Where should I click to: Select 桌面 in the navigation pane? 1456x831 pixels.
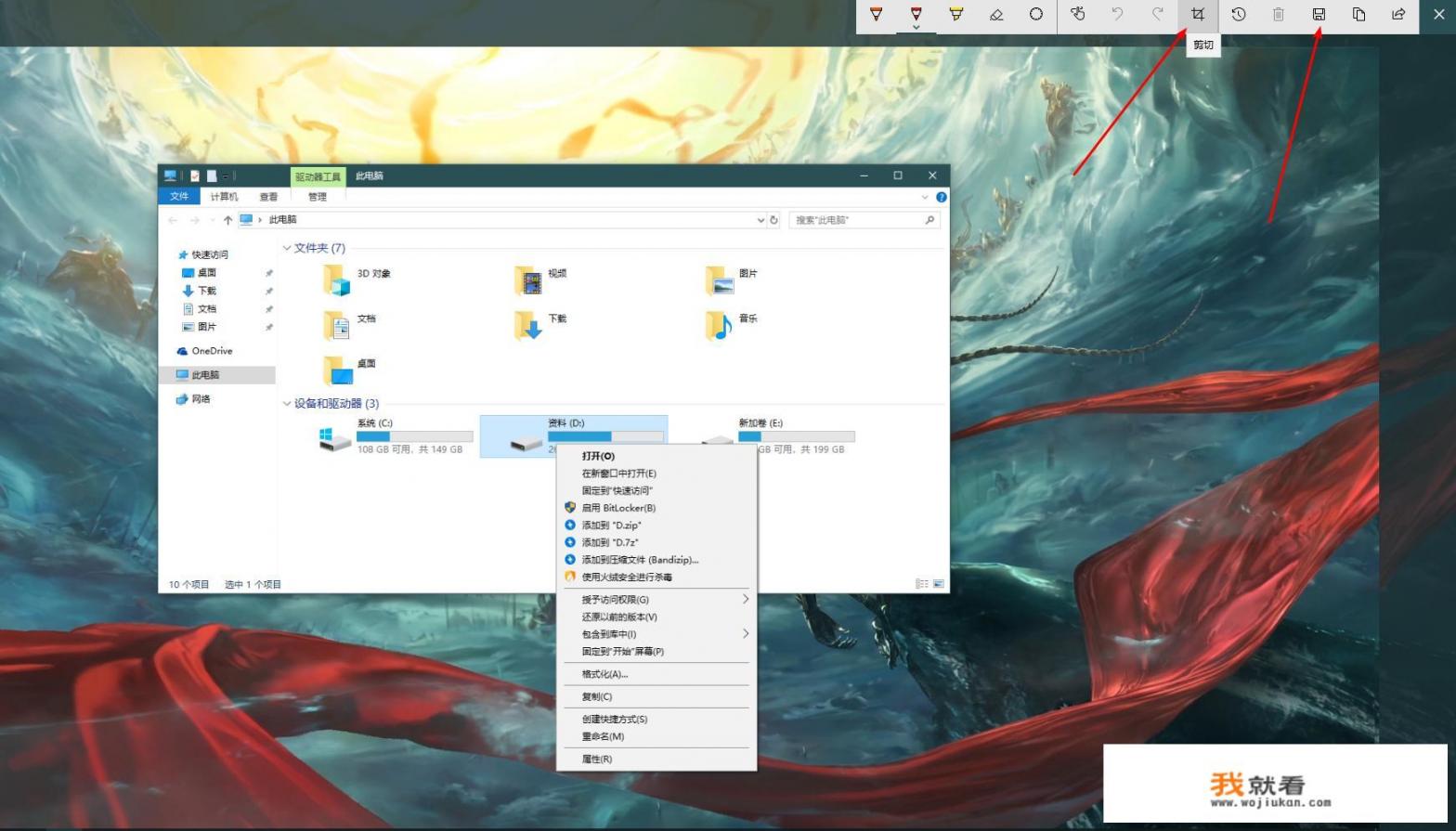tap(206, 273)
